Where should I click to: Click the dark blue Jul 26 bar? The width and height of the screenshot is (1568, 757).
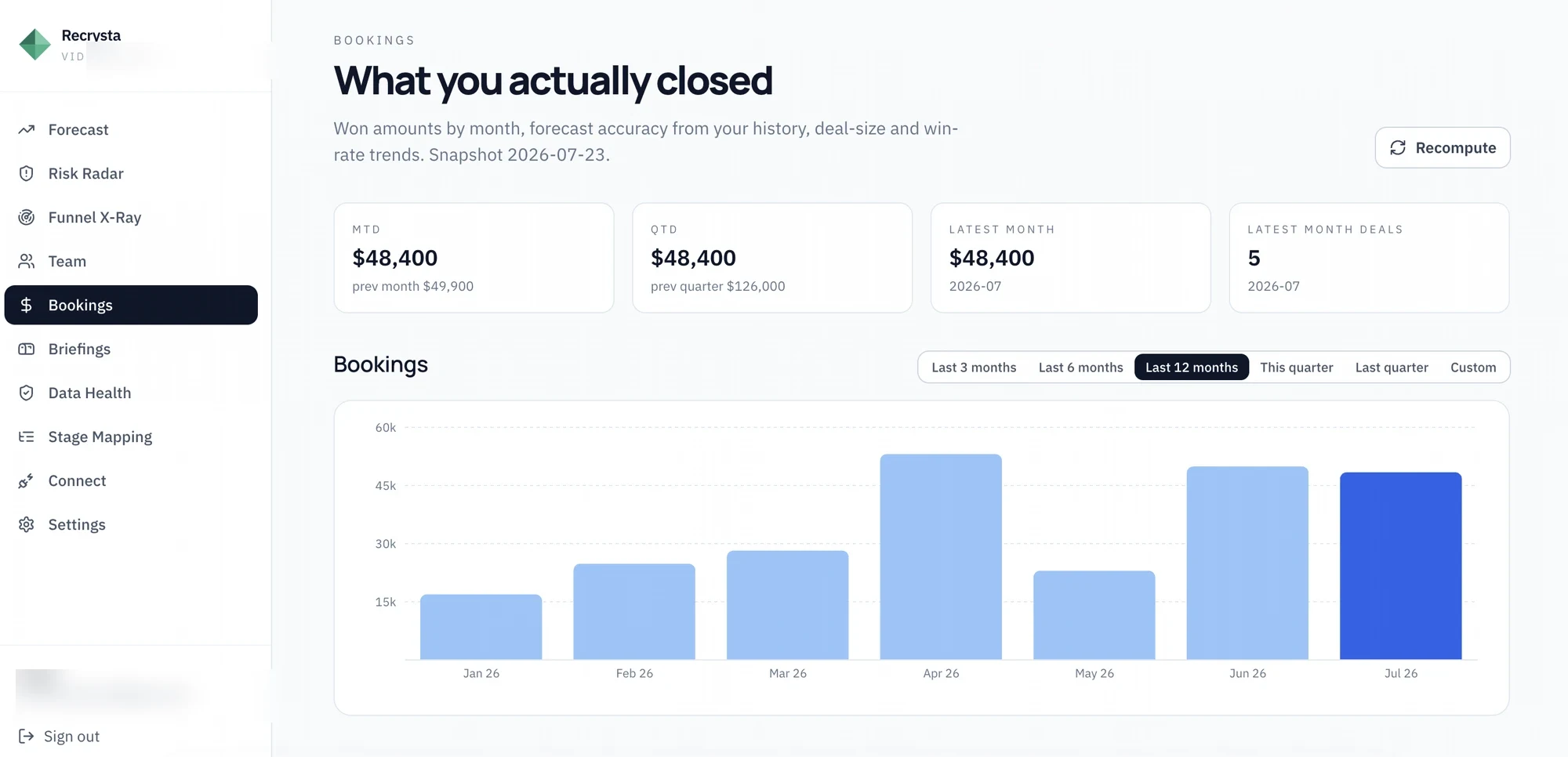[x=1401, y=566]
